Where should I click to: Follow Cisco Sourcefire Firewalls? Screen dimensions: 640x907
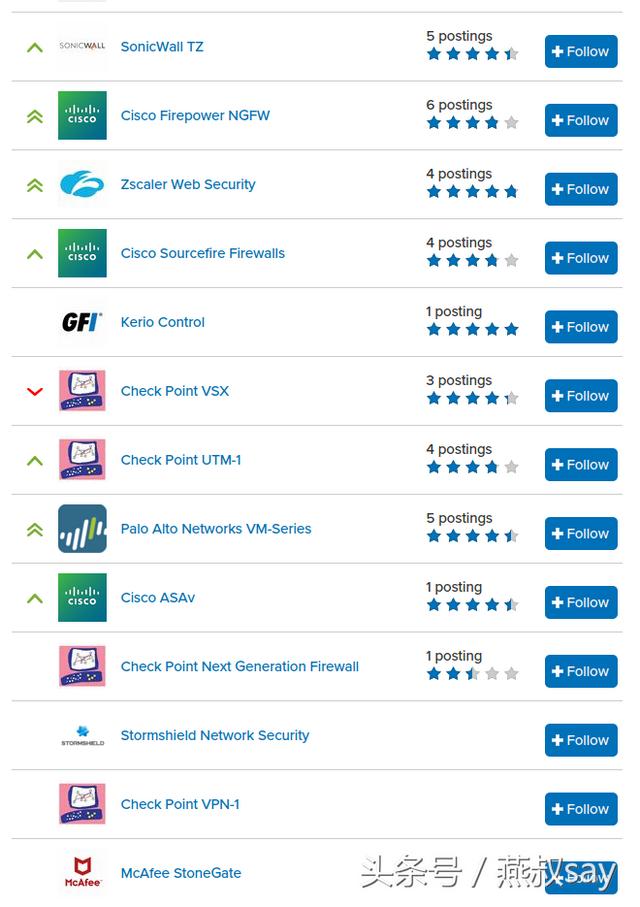click(x=581, y=258)
